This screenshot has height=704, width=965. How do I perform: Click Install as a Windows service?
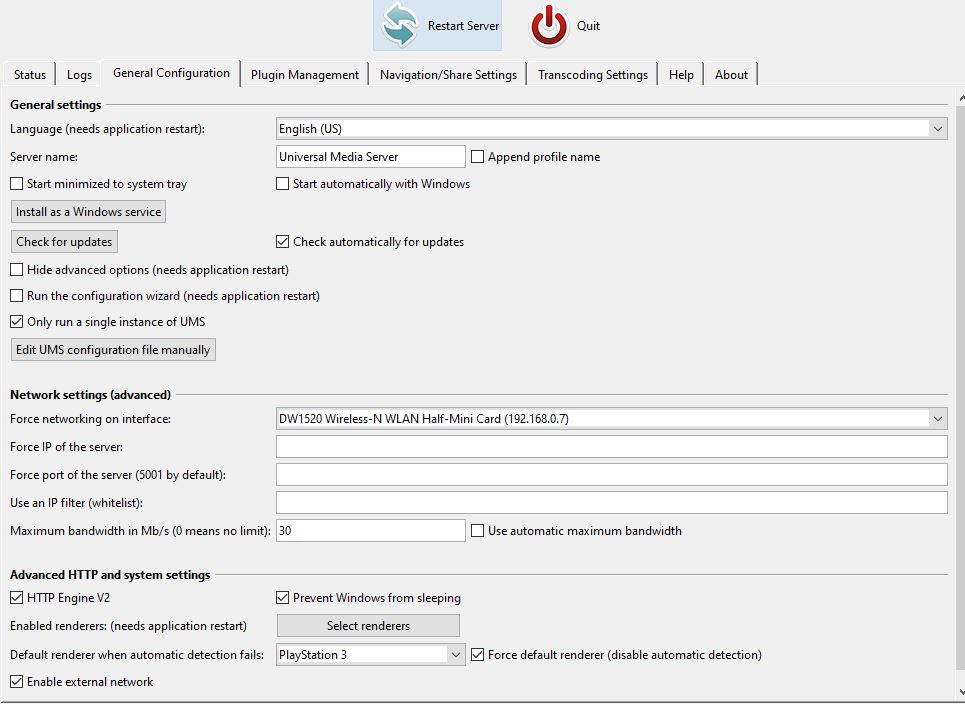[x=89, y=212]
